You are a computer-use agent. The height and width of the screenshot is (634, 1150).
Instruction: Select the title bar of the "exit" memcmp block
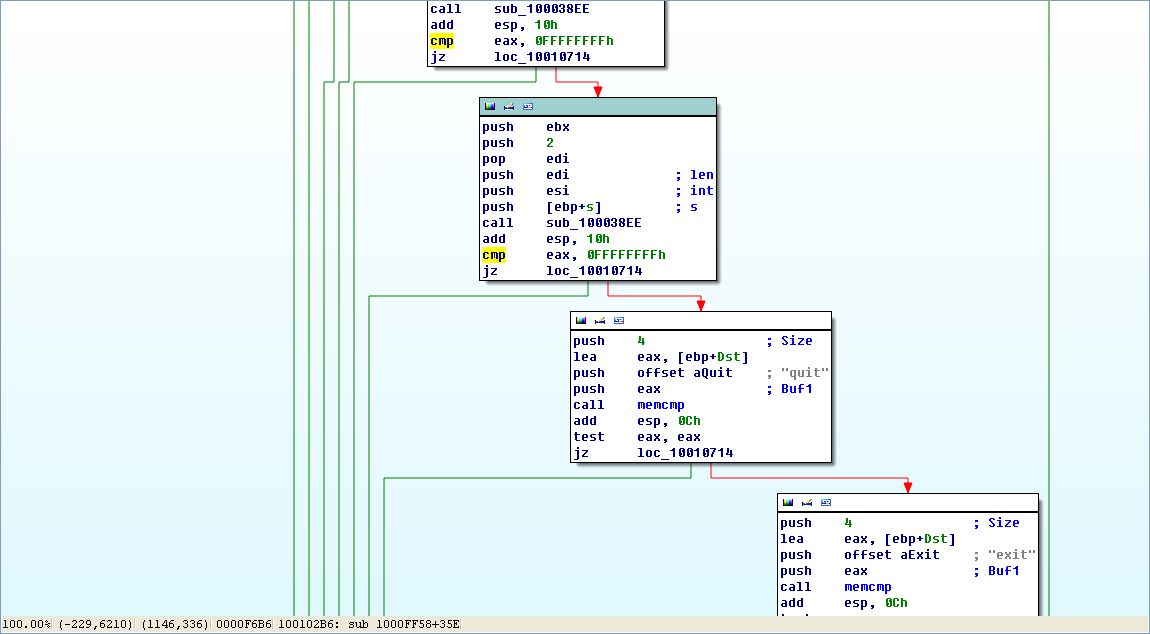908,503
